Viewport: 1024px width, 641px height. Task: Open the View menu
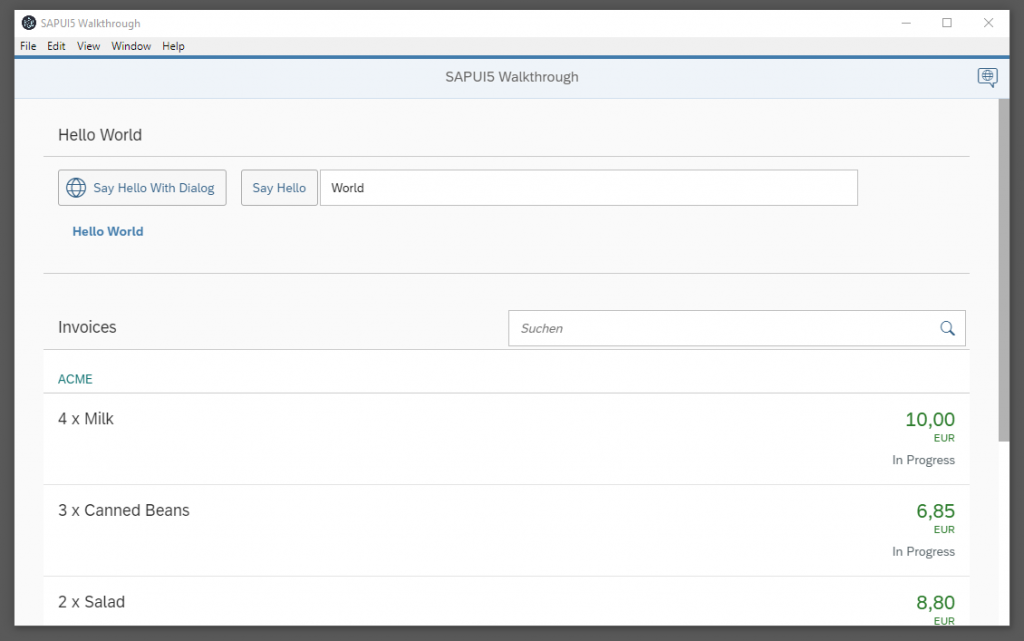(88, 46)
